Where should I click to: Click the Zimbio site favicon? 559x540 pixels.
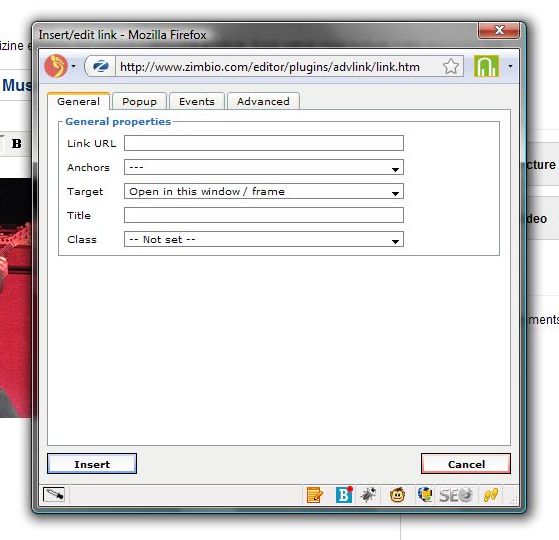pos(101,66)
